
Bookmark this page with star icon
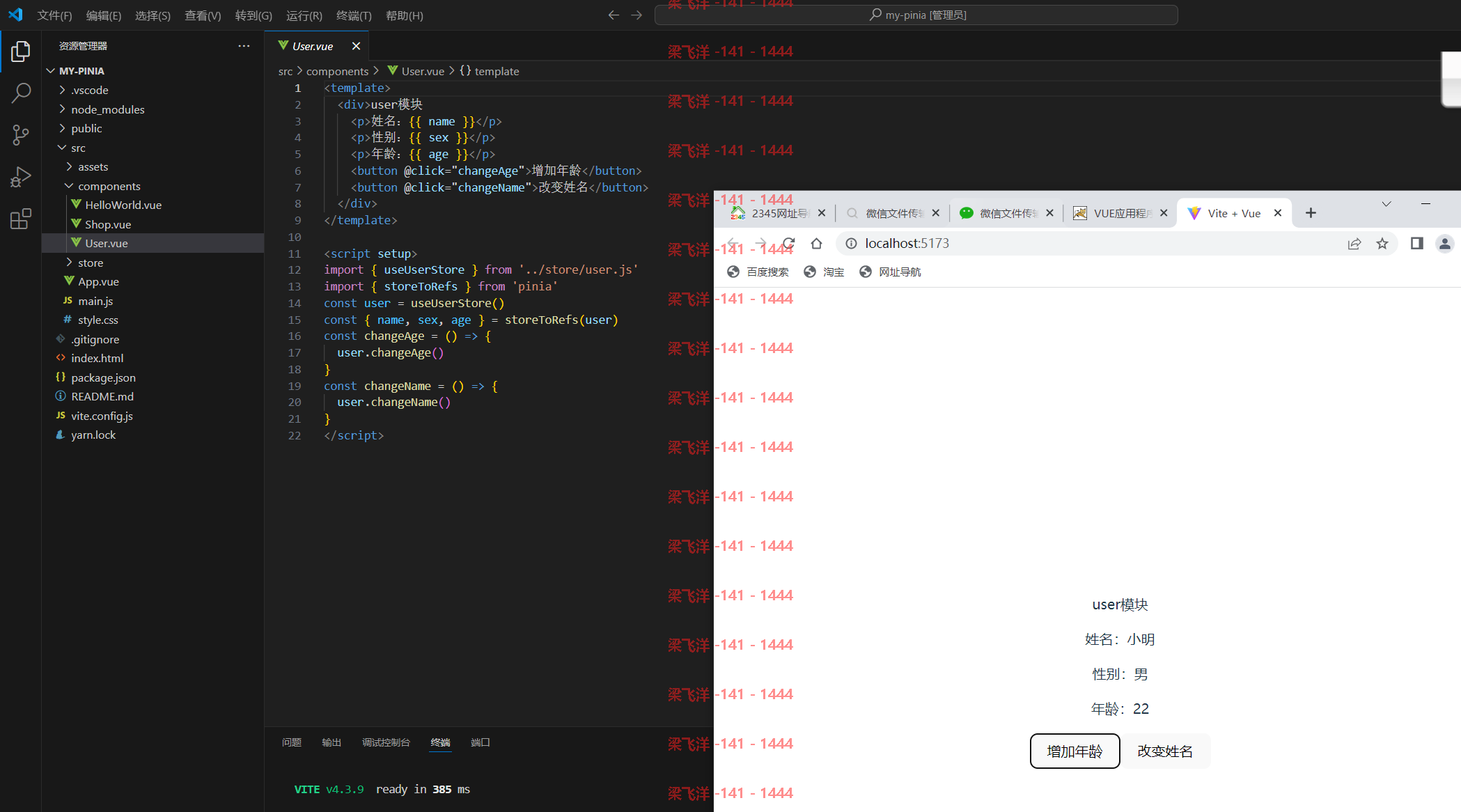click(1382, 243)
